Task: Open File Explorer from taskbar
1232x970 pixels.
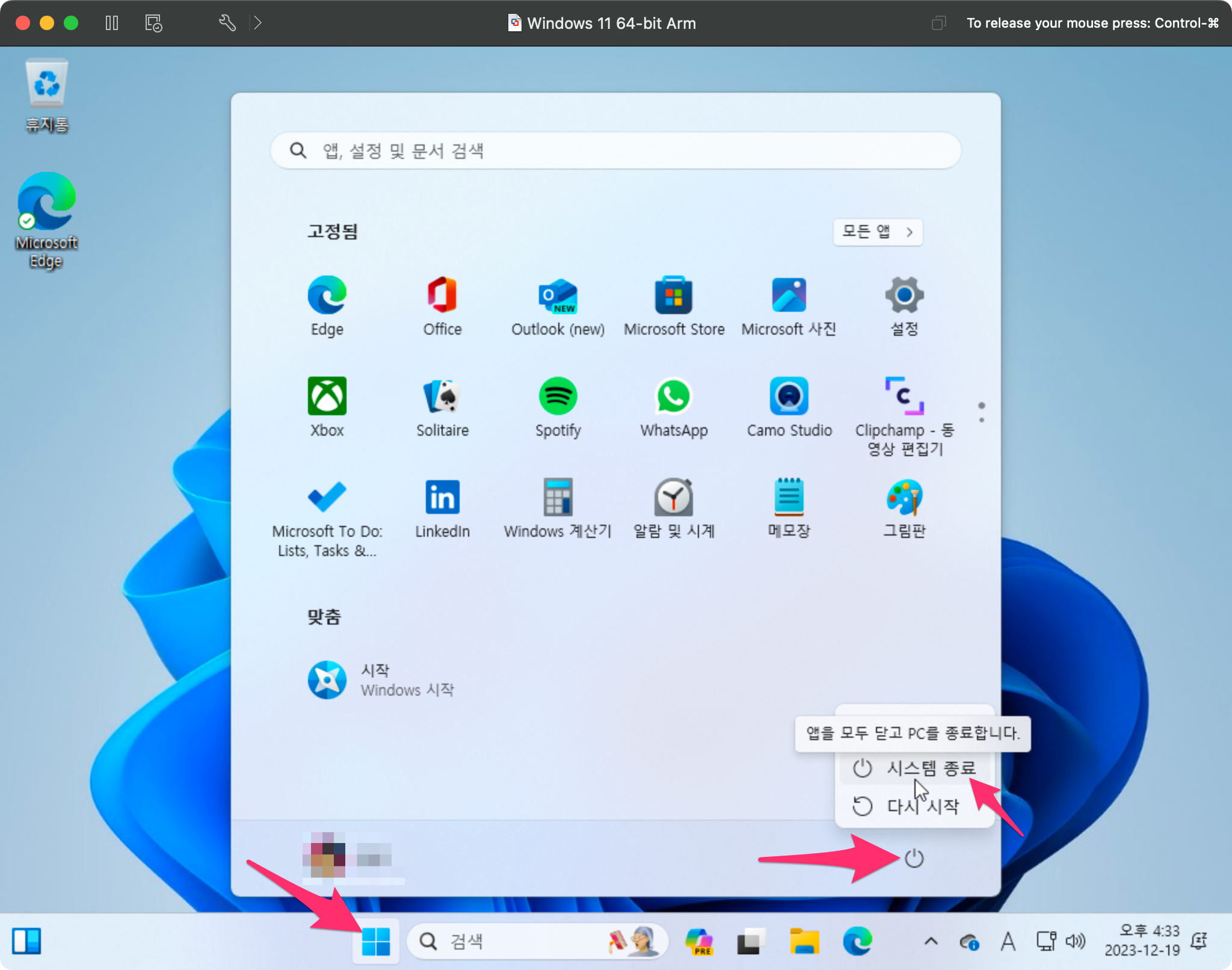Action: coord(804,941)
